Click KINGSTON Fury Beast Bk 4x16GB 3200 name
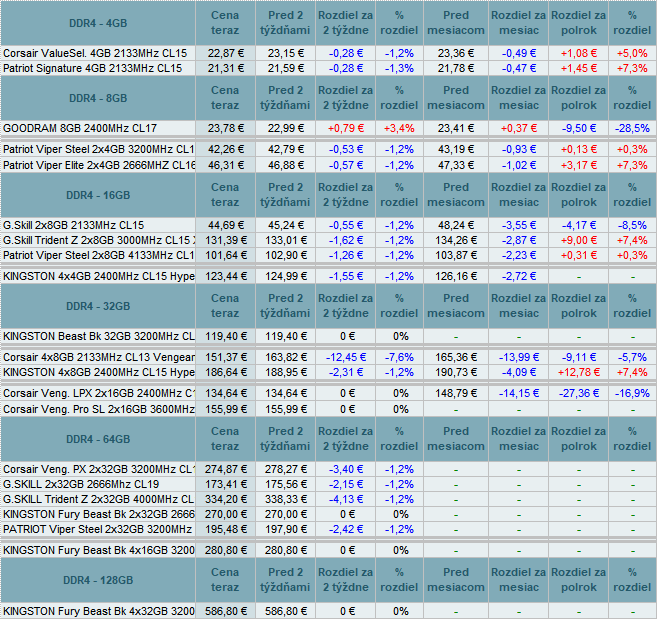The width and height of the screenshot is (657, 619). tap(99, 550)
